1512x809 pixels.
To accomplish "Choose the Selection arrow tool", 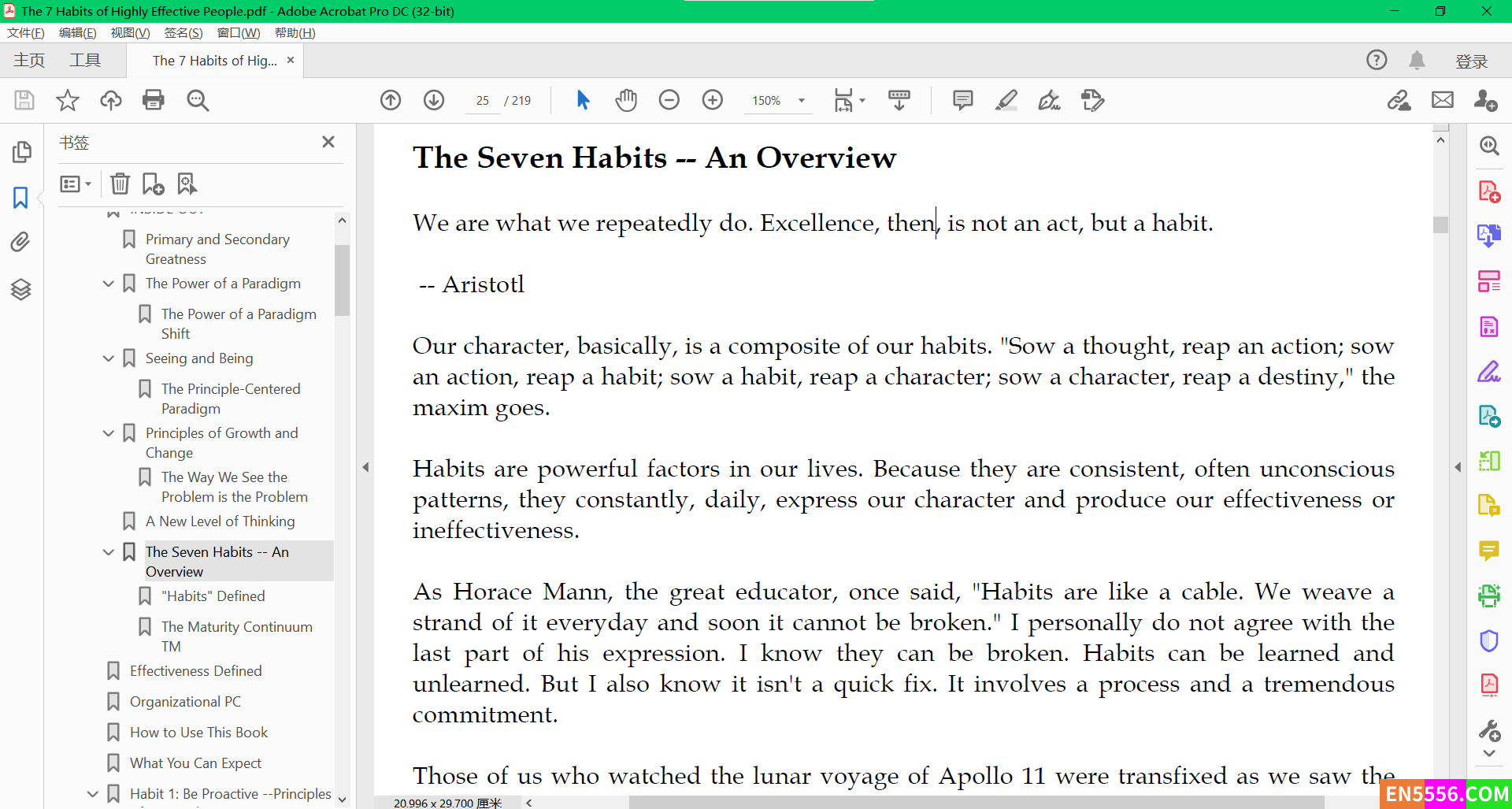I will 583,100.
